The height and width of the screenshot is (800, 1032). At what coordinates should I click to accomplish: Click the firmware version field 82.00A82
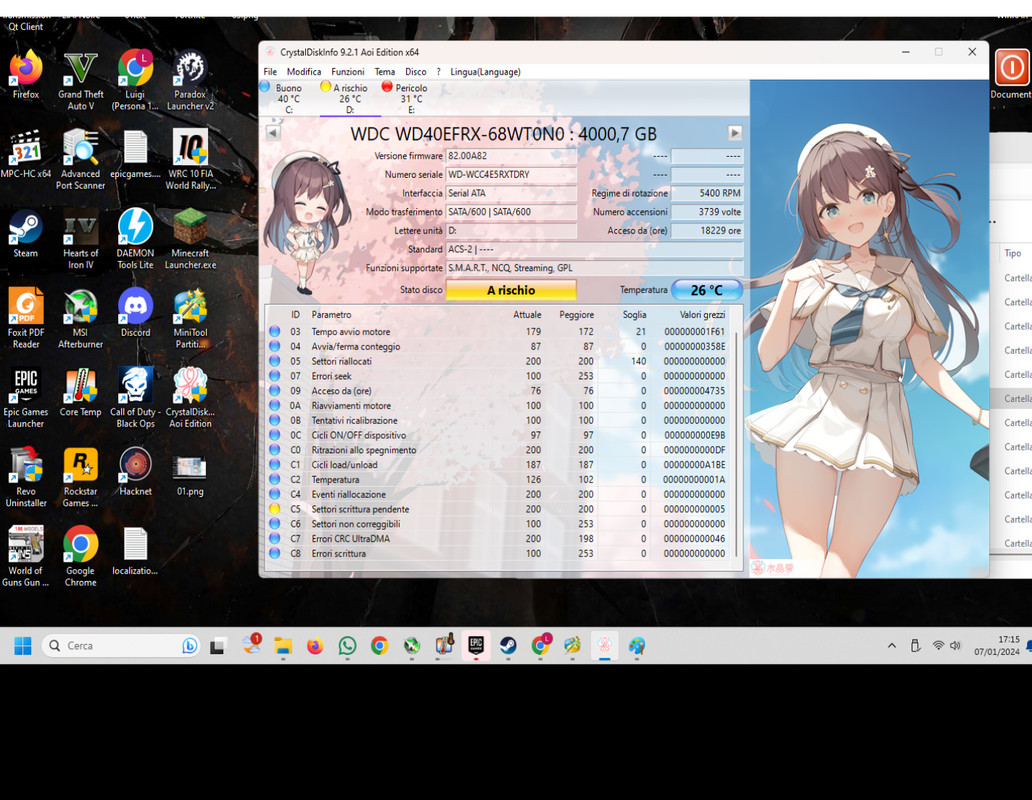tap(511, 156)
